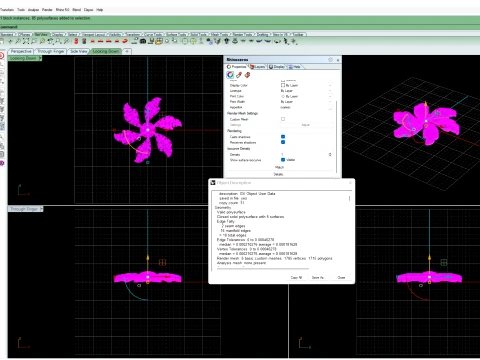Viewport: 480px width, 360px height.
Task: Uncheck the Receives shadows checkbox
Action: [283, 142]
